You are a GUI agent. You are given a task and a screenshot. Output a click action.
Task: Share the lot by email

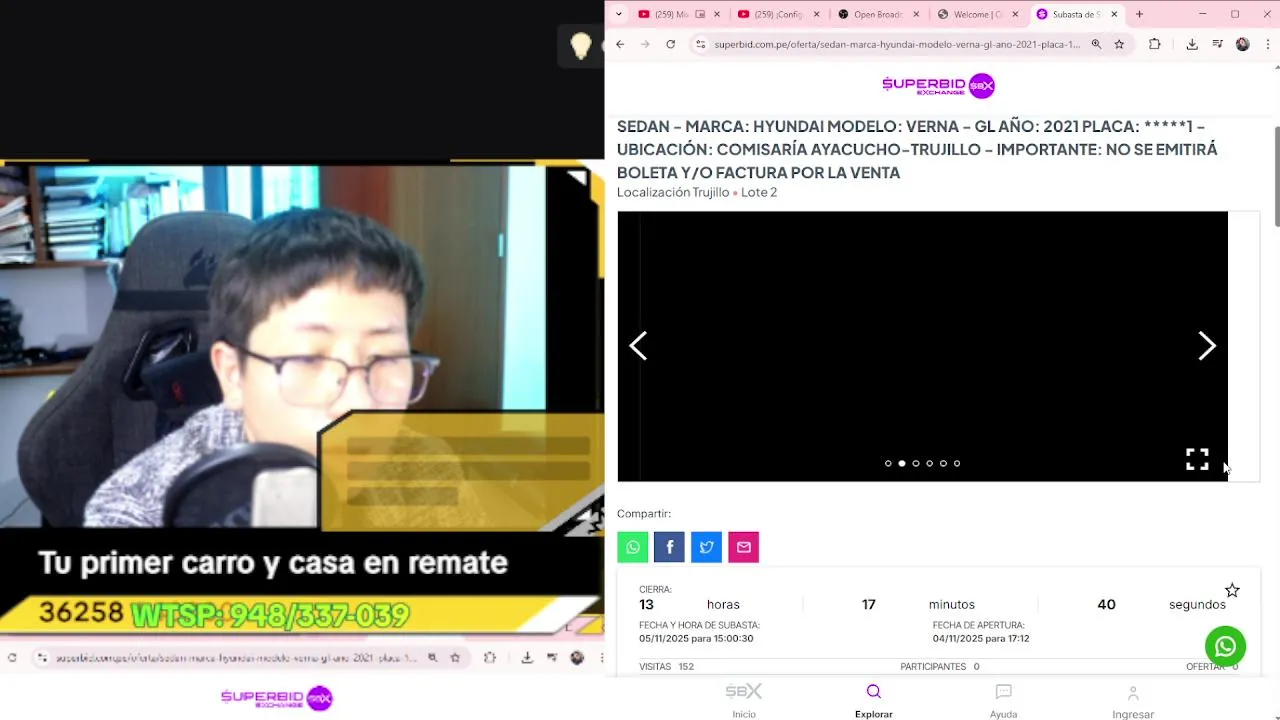click(x=743, y=547)
